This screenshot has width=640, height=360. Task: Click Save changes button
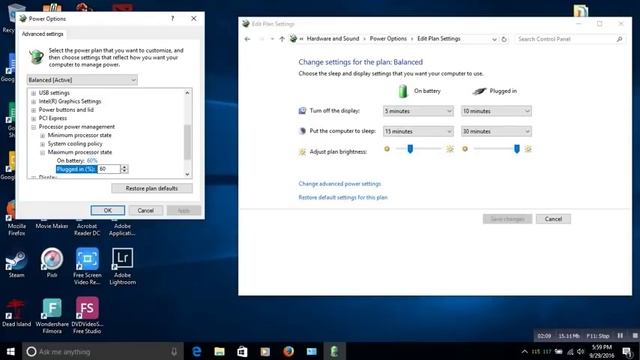tap(507, 219)
